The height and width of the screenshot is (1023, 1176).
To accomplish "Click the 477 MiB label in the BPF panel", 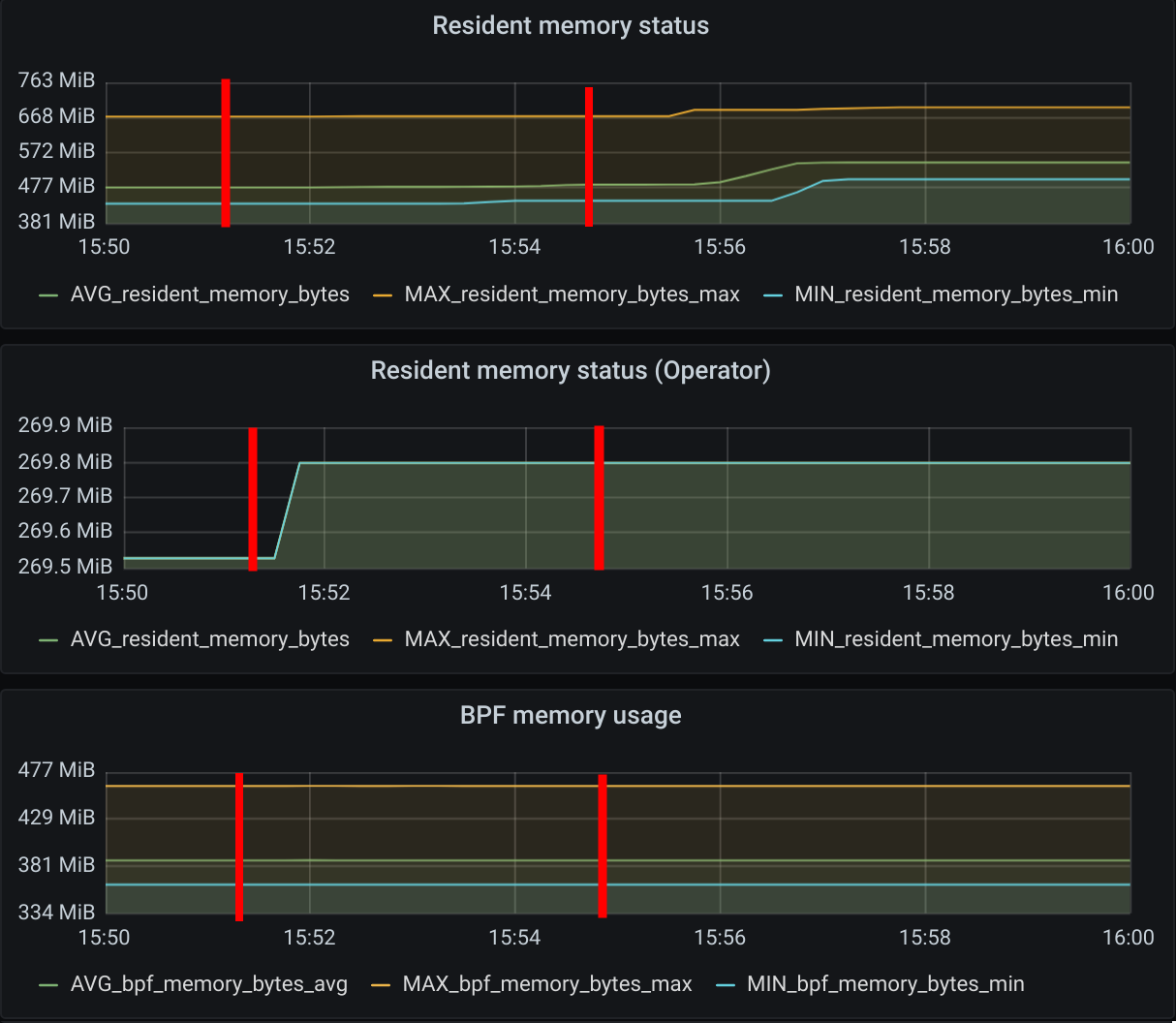I will 57,770.
